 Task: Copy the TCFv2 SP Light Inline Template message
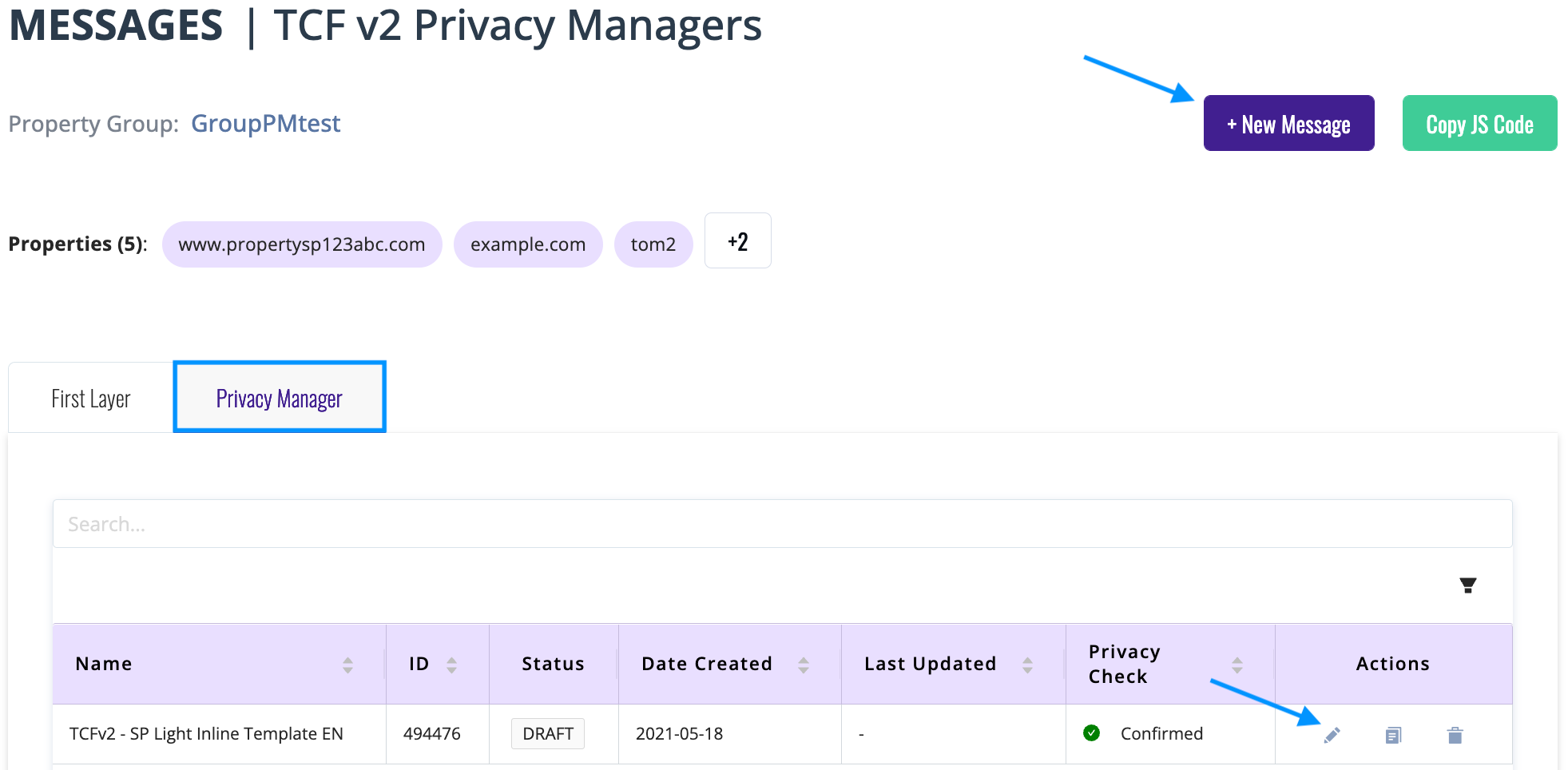pos(1393,735)
